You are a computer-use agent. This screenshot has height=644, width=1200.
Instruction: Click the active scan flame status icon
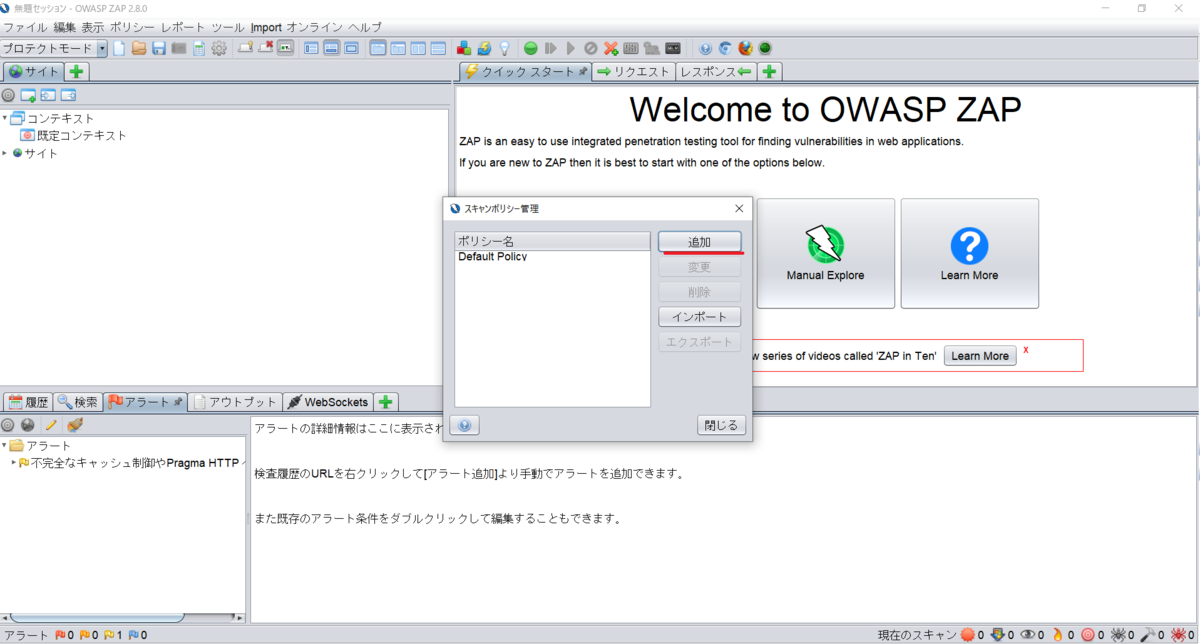1058,635
